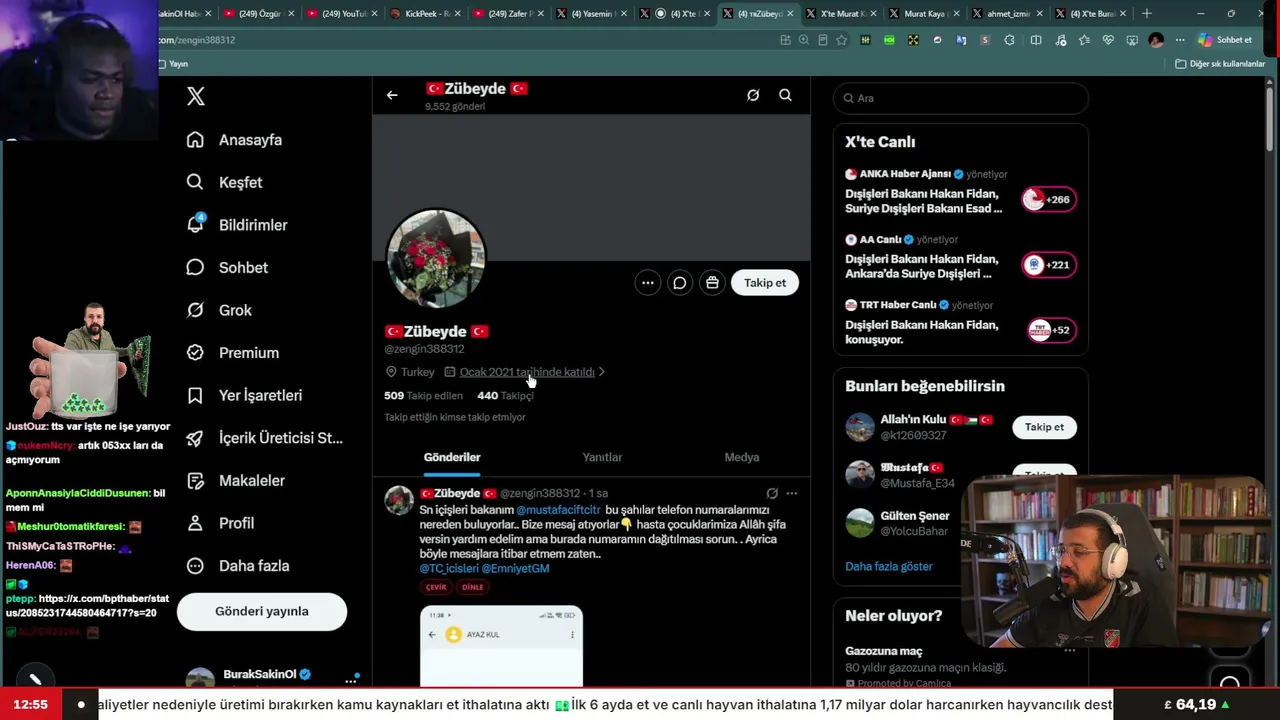The height and width of the screenshot is (720, 1280).
Task: Open the @EmniyetGM mention link
Action: 515,568
